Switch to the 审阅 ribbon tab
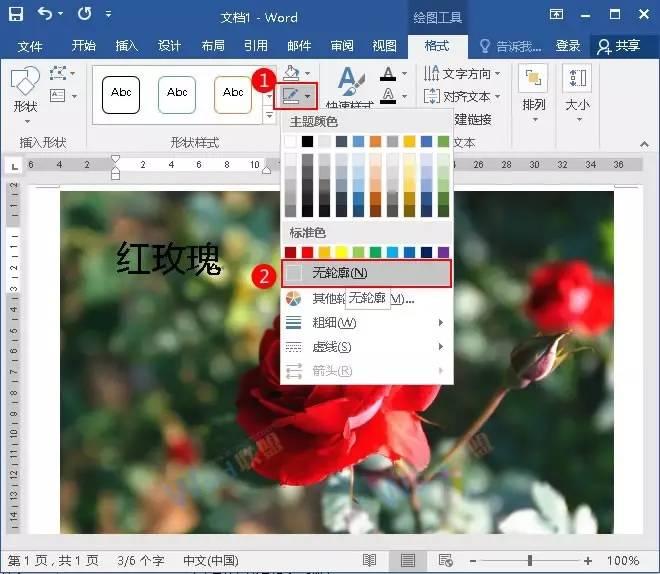This screenshot has height=574, width=660. 342,45
